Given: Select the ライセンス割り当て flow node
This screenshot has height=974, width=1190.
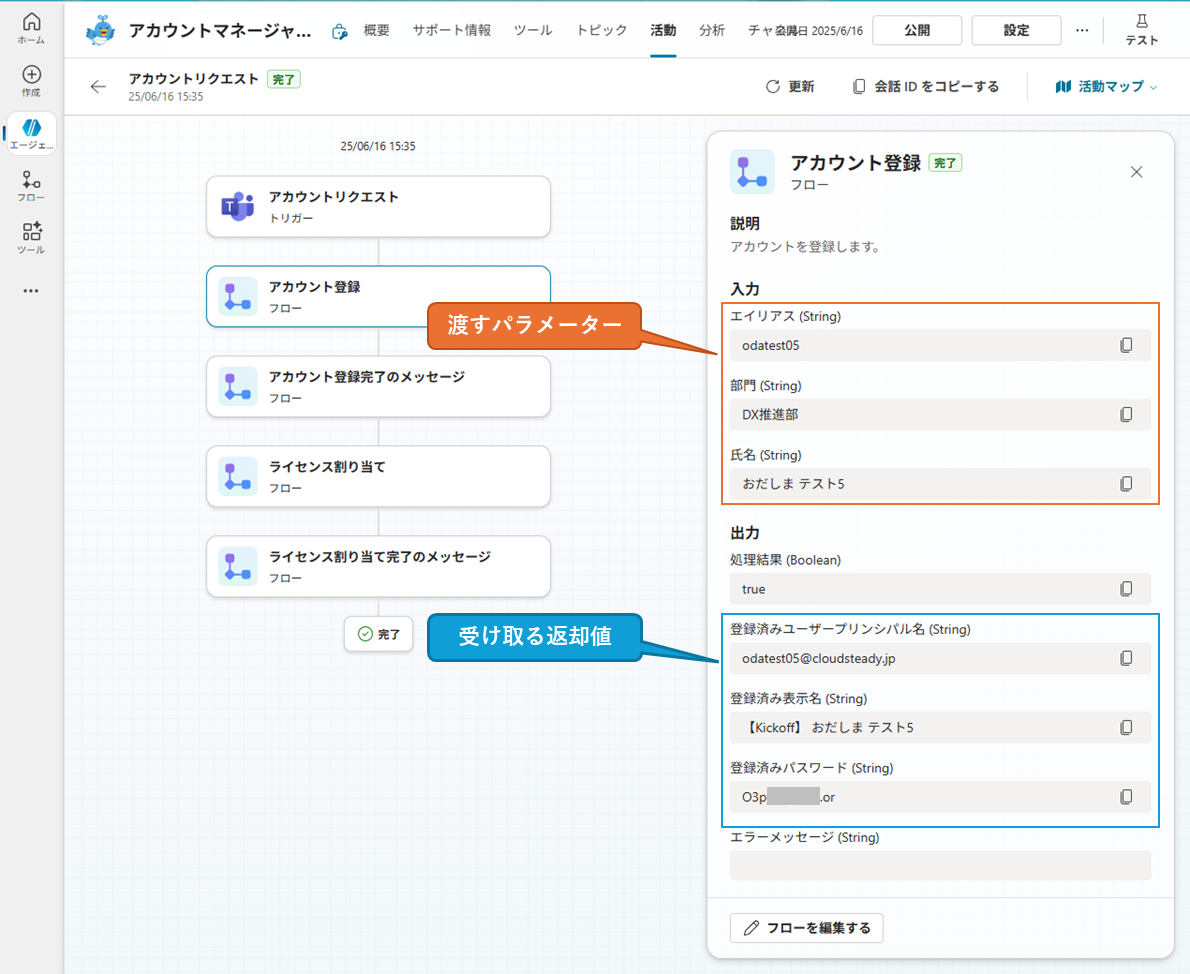Looking at the screenshot, I should click(x=378, y=476).
